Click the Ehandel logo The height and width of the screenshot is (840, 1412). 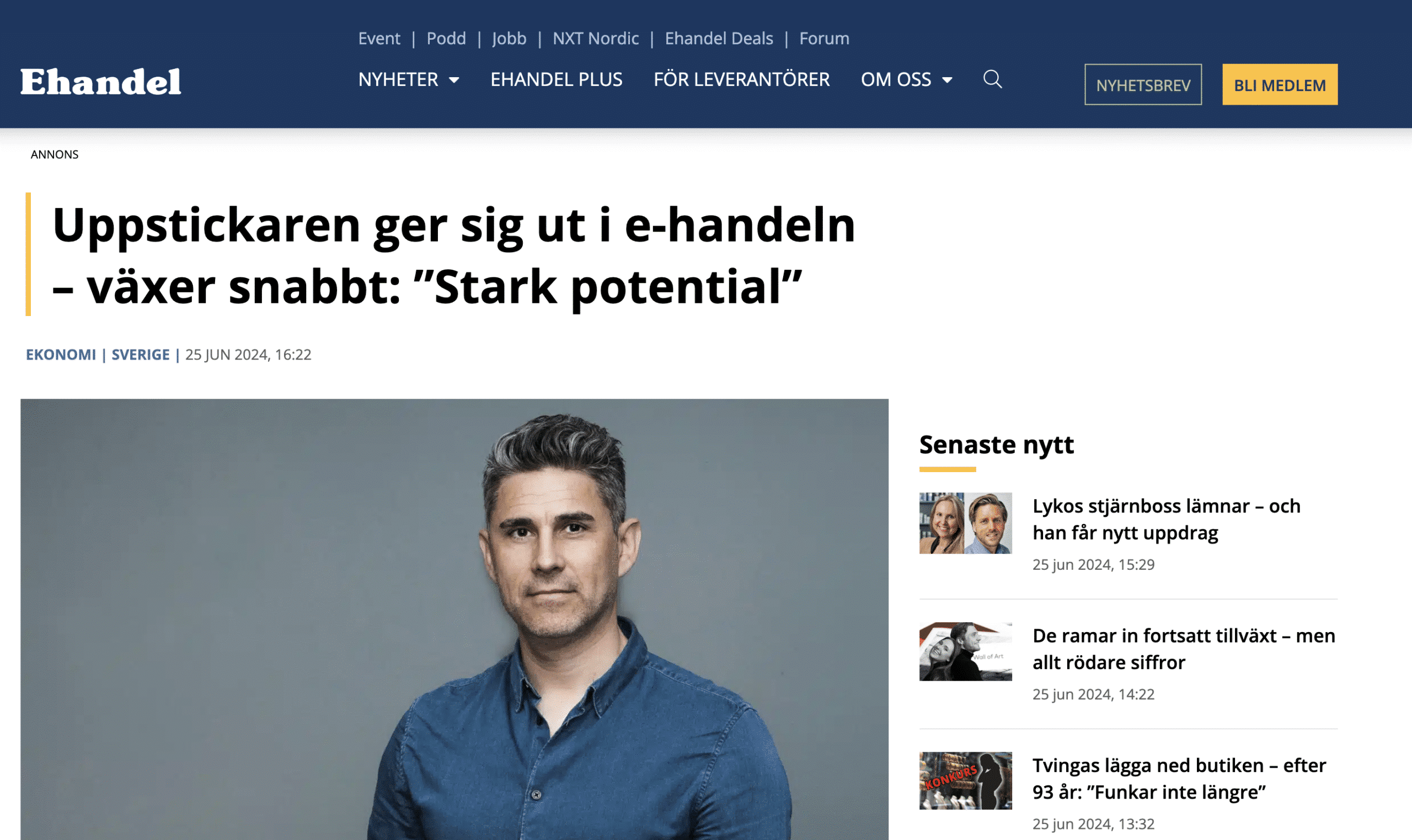[101, 82]
